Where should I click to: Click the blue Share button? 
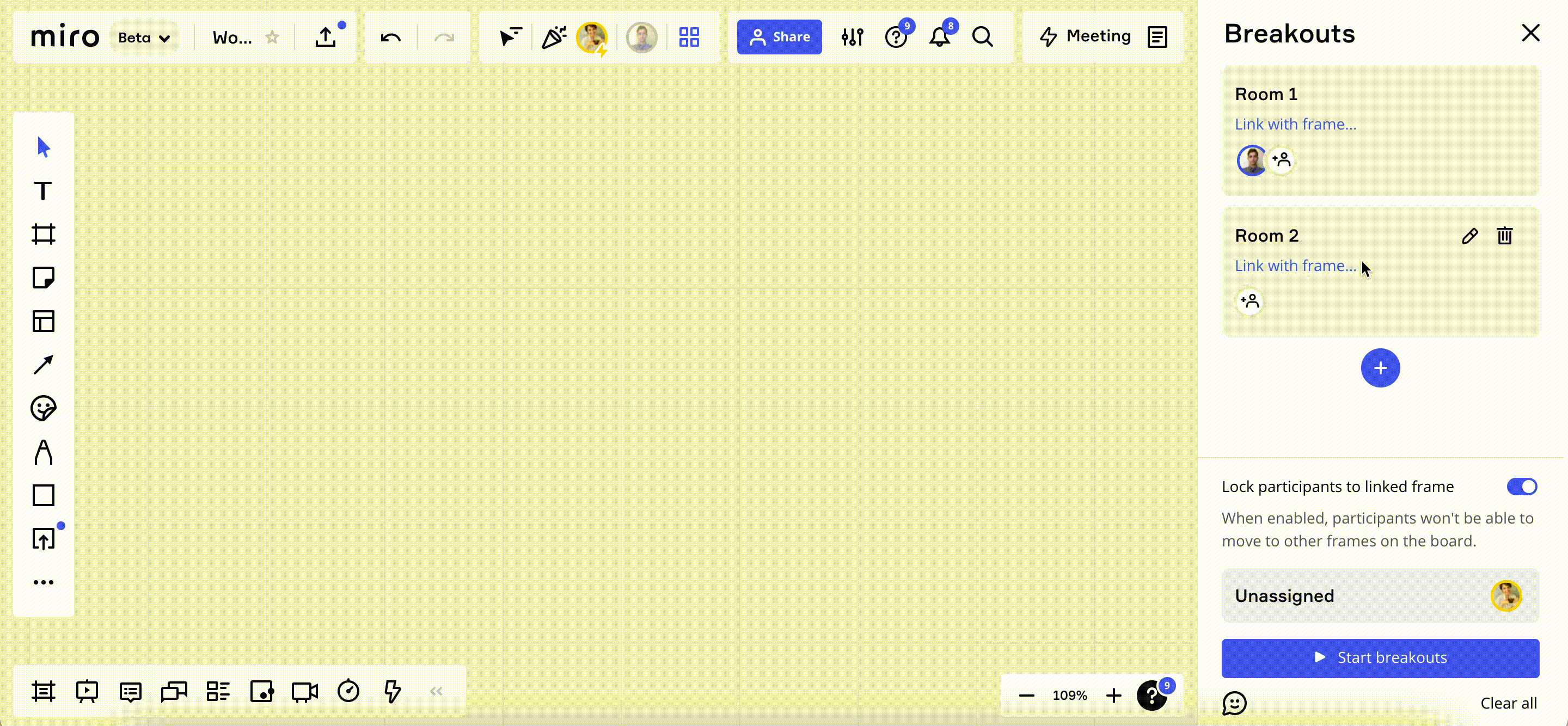[779, 37]
